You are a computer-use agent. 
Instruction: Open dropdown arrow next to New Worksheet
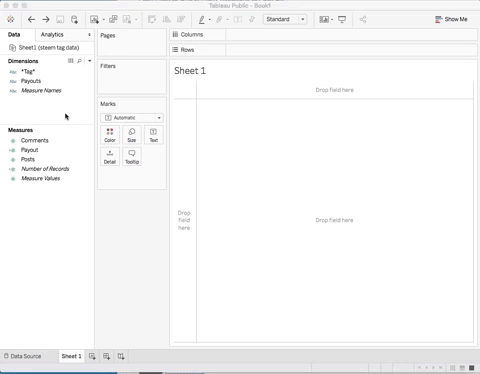[x=104, y=20]
